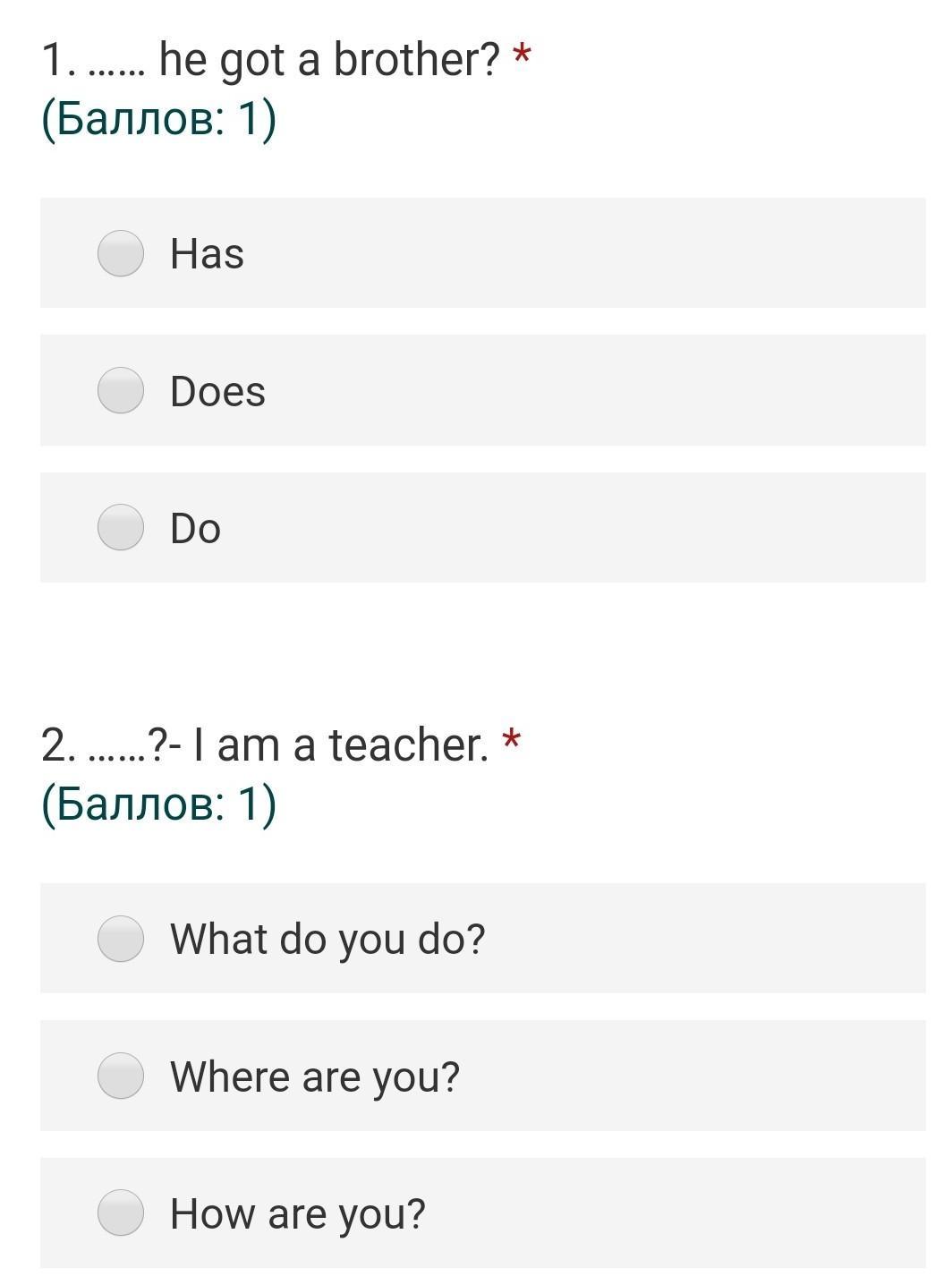Choose the "What do you do?" radio button
This screenshot has width=952, height=1285.
click(x=121, y=939)
